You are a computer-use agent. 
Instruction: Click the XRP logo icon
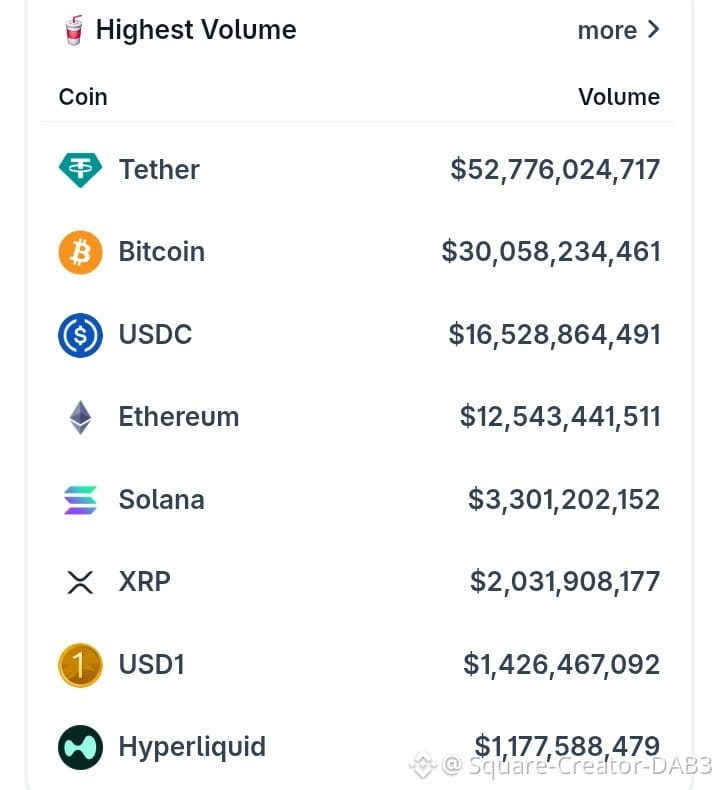[80, 582]
